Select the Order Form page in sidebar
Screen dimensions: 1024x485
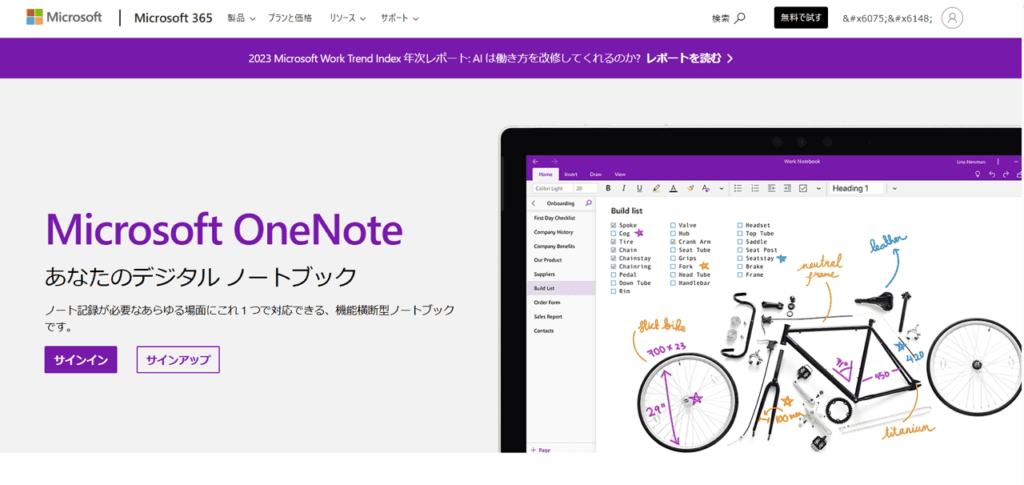(x=547, y=302)
